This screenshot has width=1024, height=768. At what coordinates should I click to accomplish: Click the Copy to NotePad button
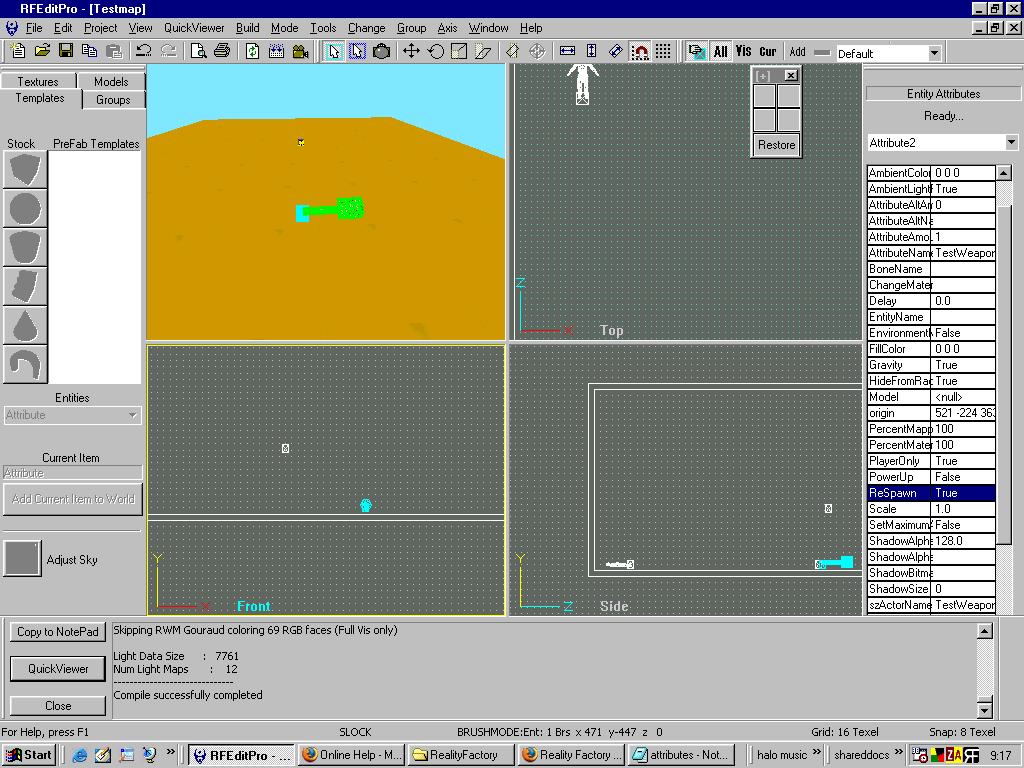[58, 631]
